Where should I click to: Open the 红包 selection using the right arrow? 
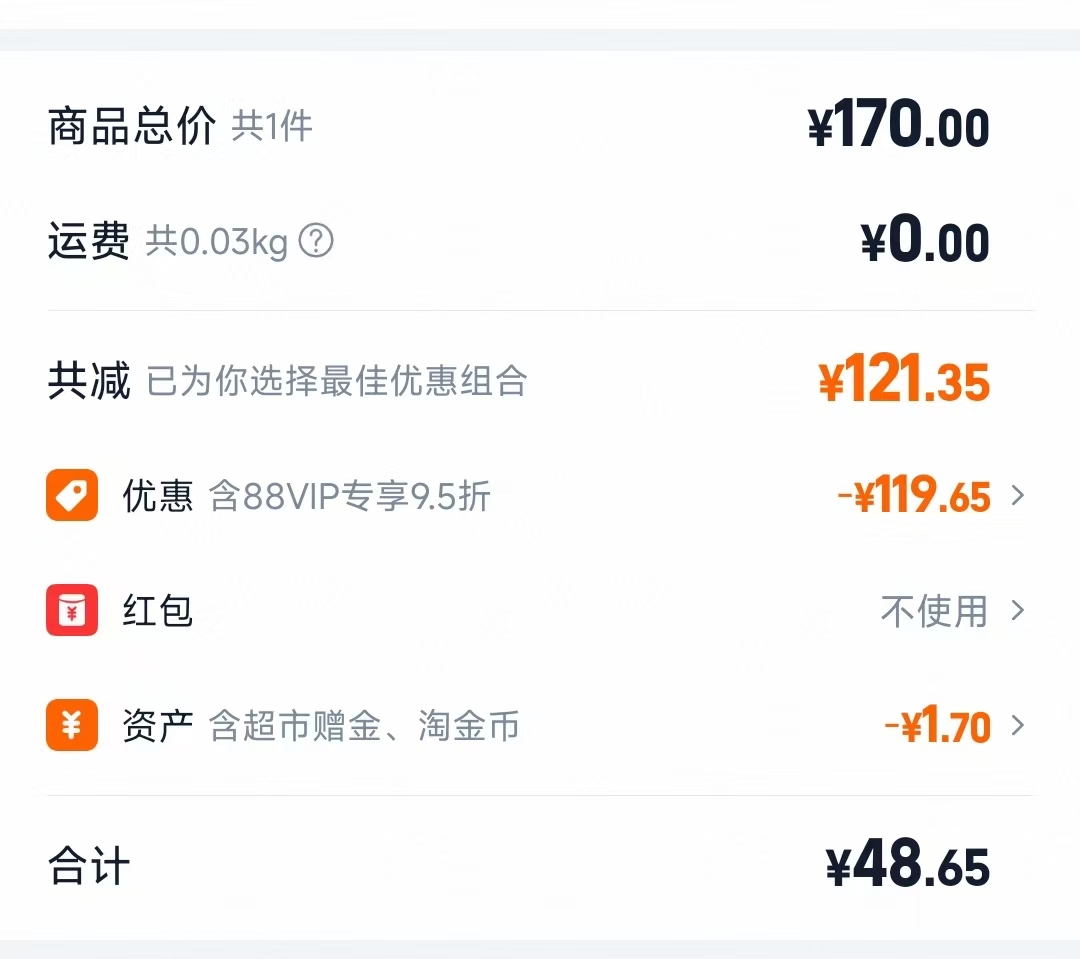pos(1019,611)
